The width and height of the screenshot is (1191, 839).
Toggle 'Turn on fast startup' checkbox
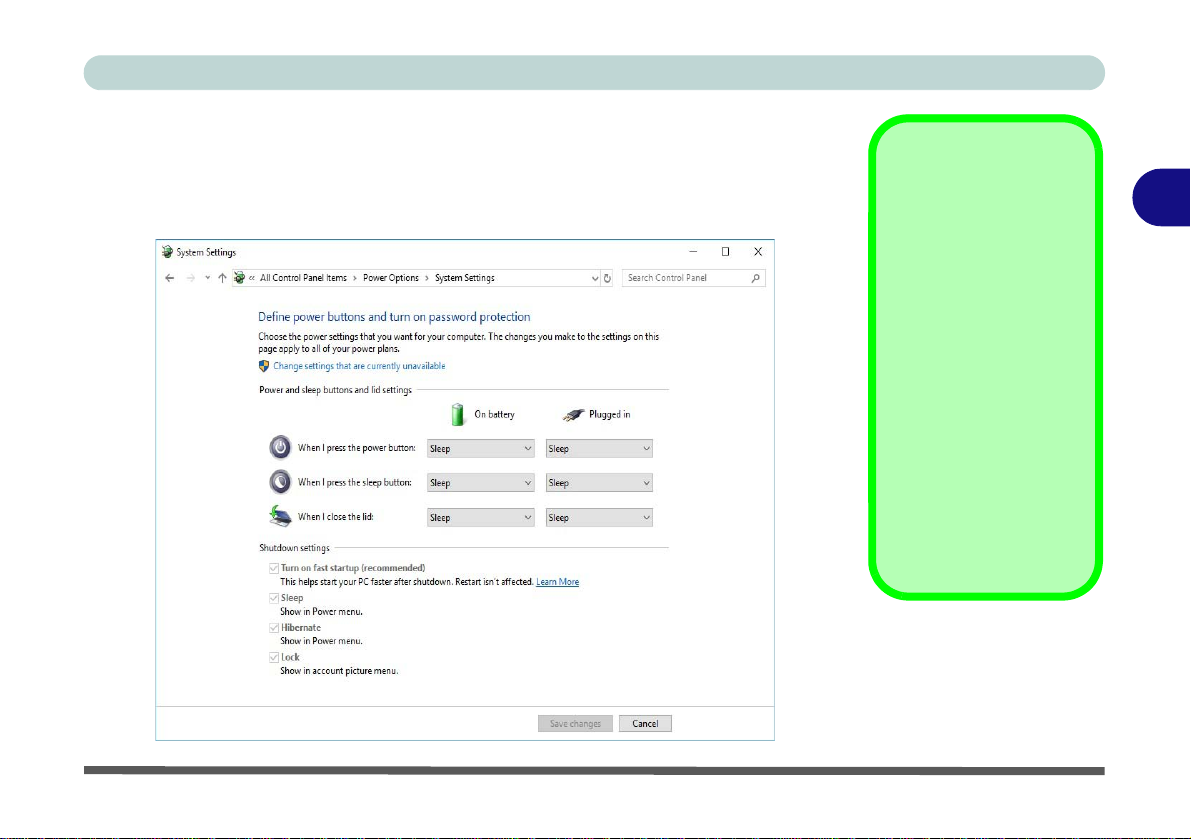[x=273, y=568]
